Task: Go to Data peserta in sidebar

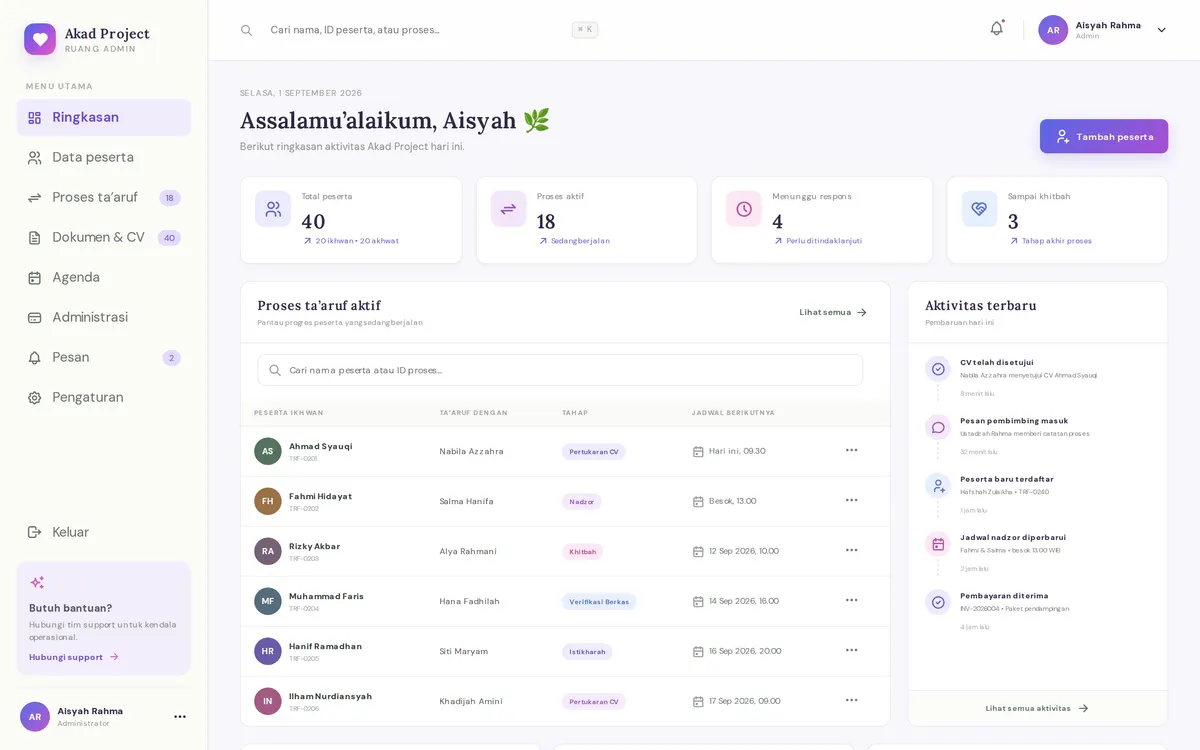Action: tap(104, 157)
